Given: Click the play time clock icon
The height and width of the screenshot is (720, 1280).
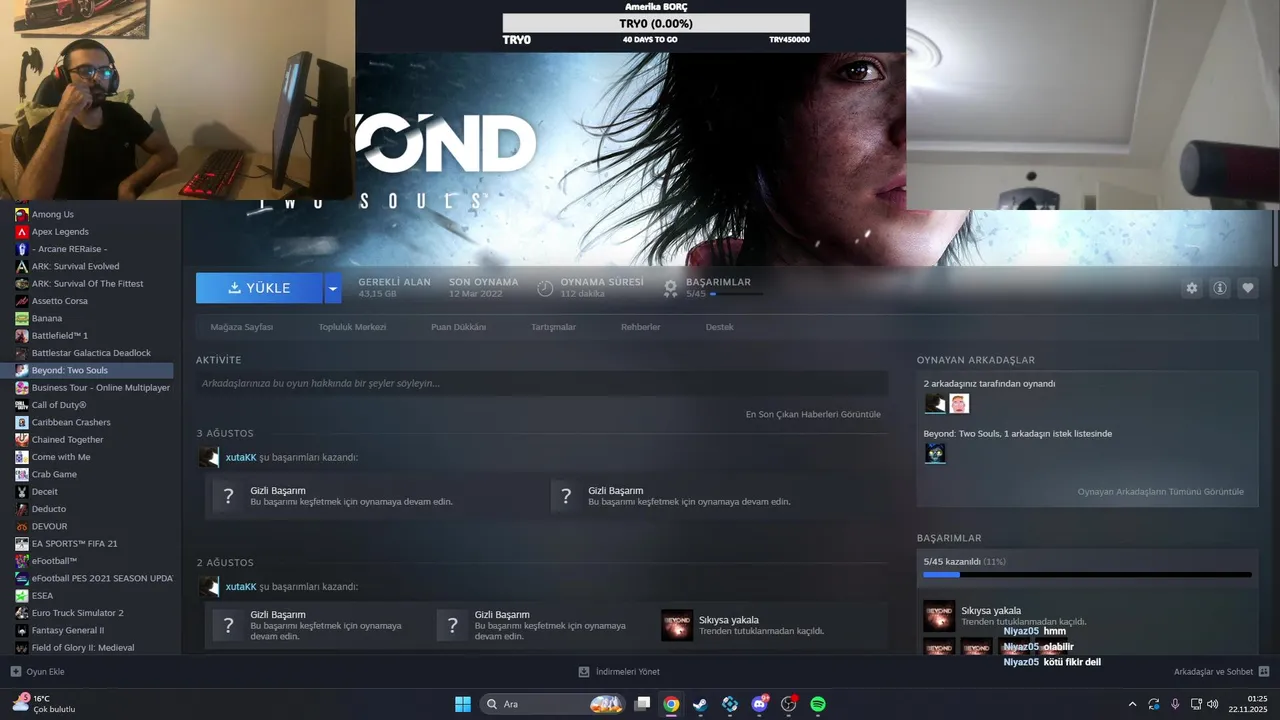Looking at the screenshot, I should click(545, 288).
